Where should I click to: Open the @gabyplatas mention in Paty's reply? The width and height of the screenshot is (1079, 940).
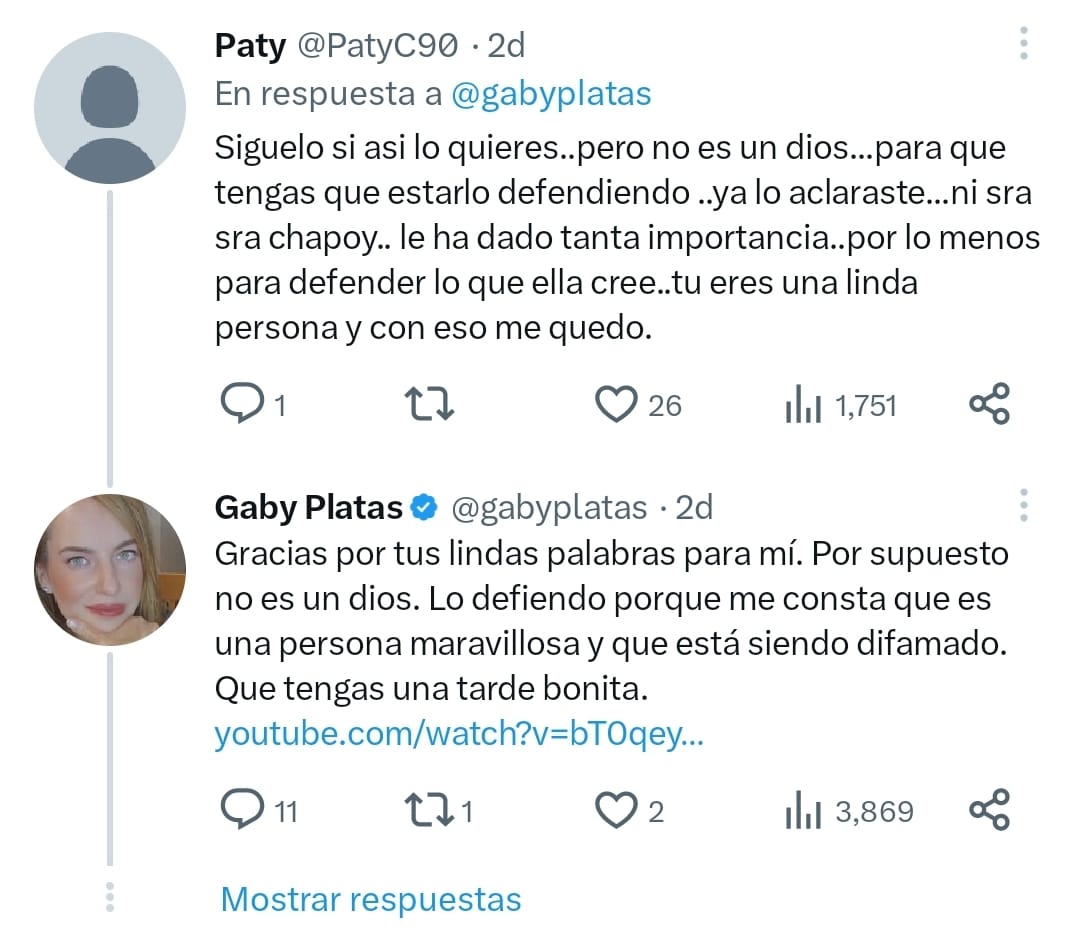click(551, 94)
